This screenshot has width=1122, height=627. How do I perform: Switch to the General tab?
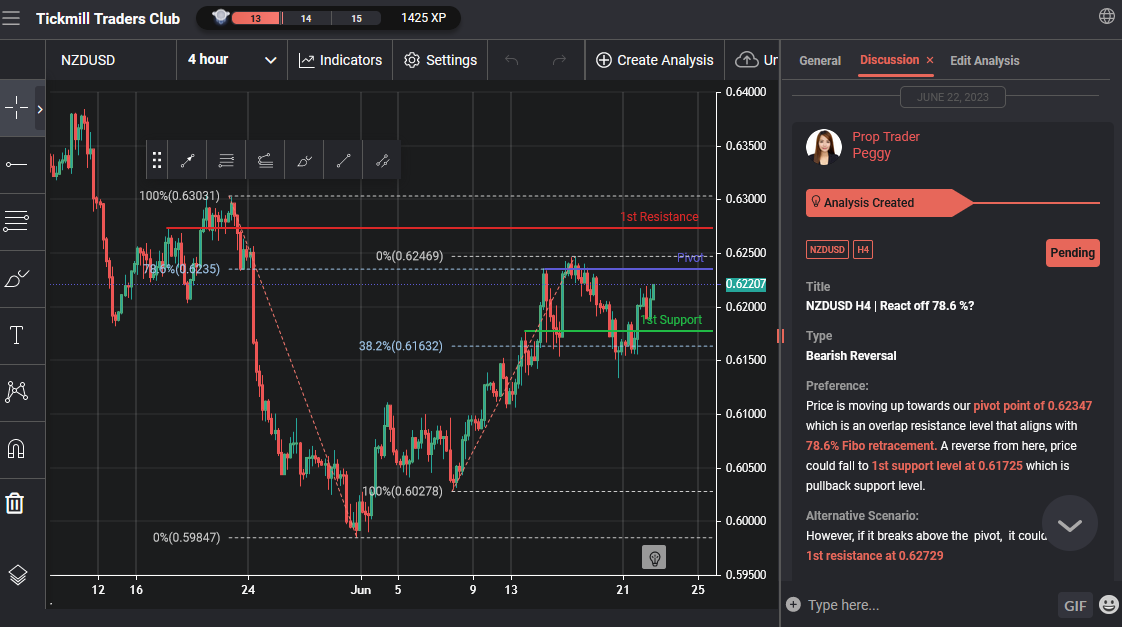(819, 61)
